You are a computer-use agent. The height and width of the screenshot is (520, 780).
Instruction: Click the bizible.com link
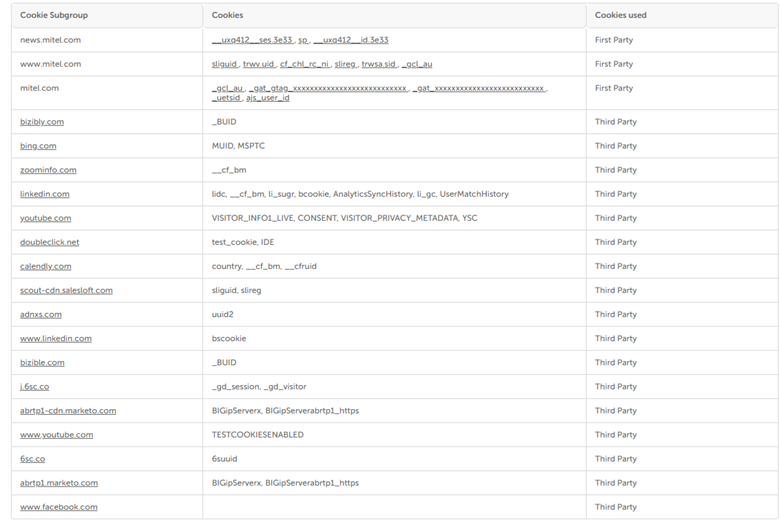[x=42, y=362]
